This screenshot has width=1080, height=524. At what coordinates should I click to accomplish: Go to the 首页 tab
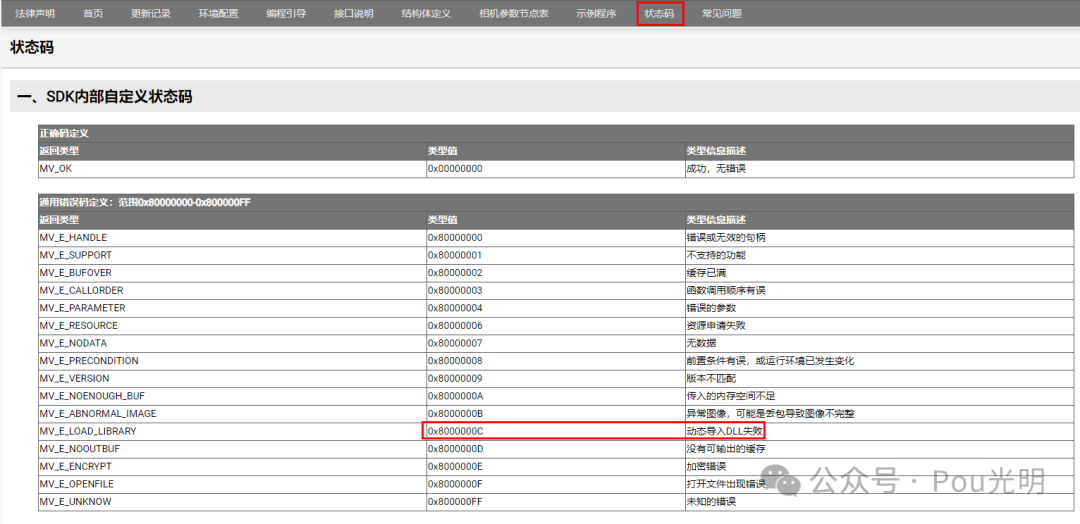pyautogui.click(x=93, y=13)
